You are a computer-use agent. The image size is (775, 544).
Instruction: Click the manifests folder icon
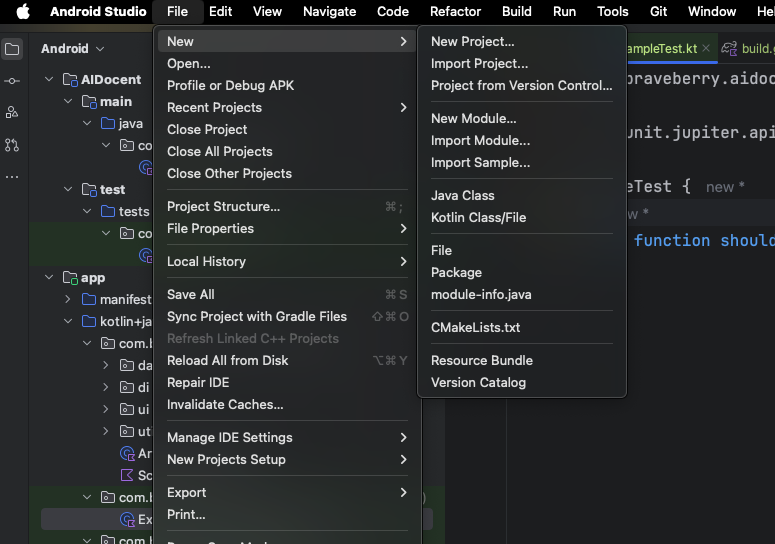click(89, 299)
